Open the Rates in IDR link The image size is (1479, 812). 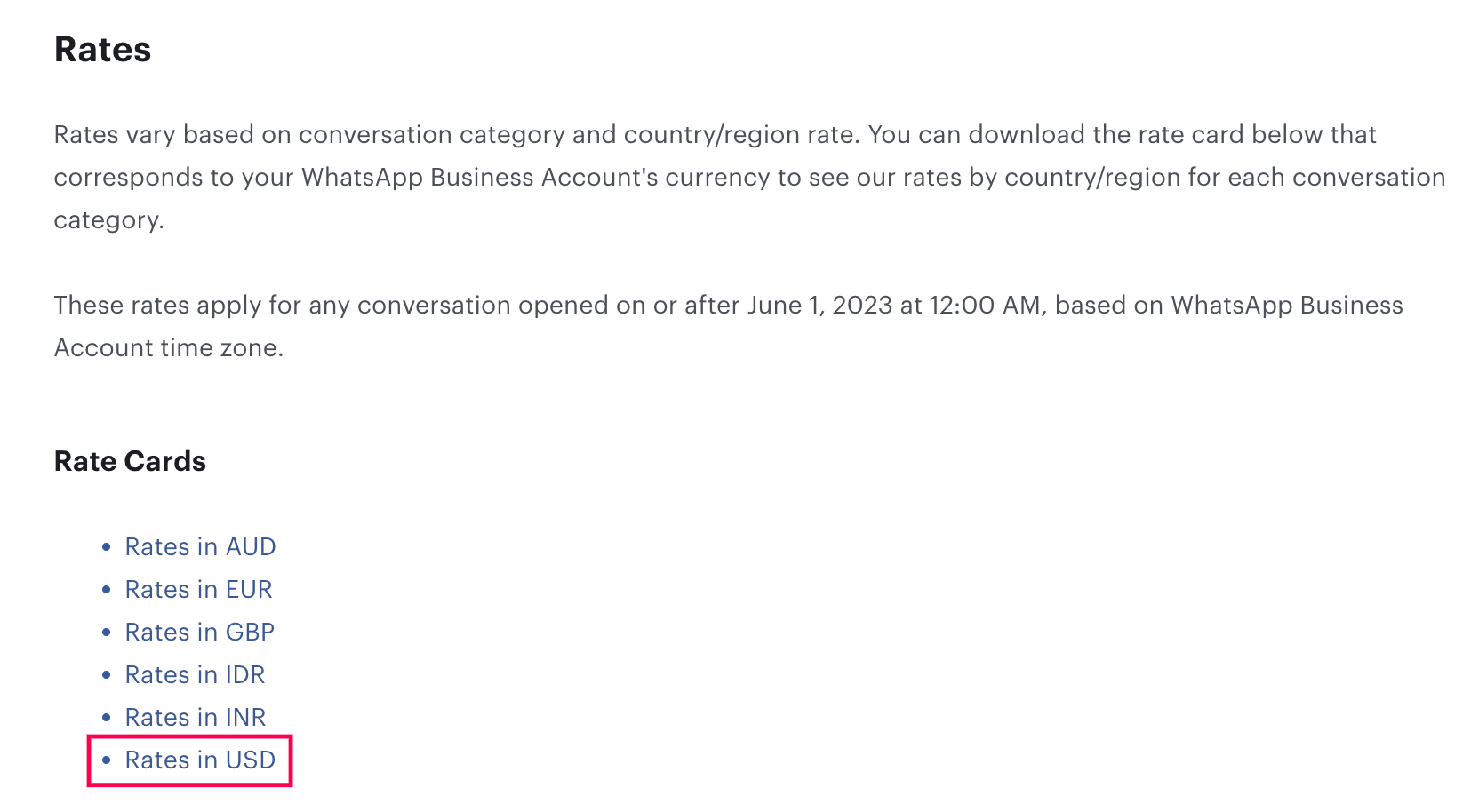tap(195, 674)
